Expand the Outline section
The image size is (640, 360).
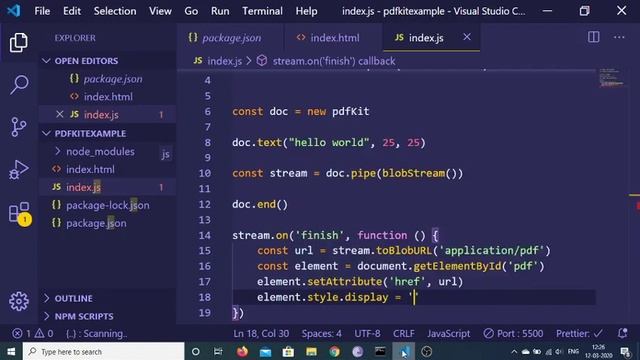coord(73,298)
